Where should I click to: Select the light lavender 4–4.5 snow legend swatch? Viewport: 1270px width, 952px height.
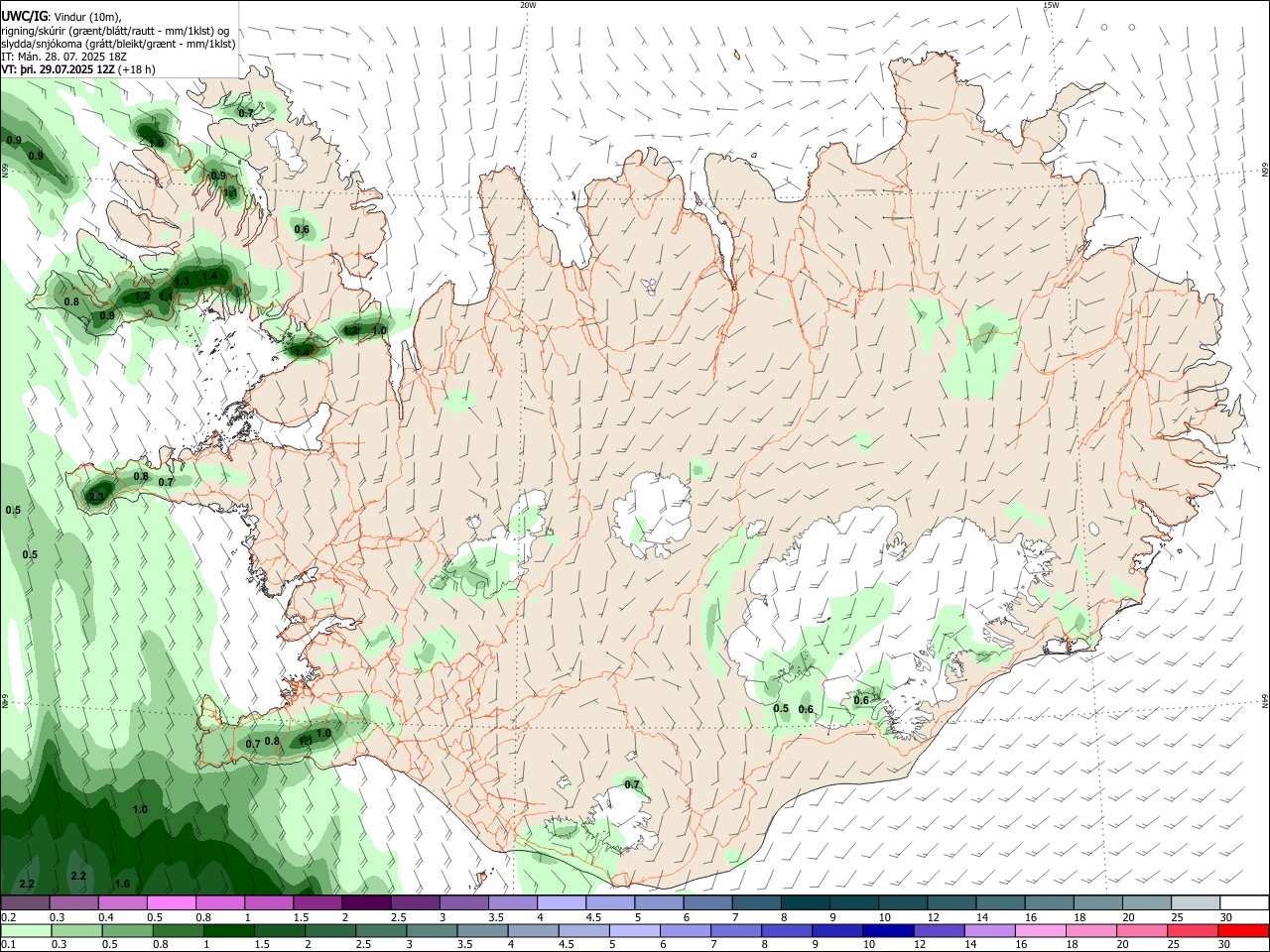562,902
